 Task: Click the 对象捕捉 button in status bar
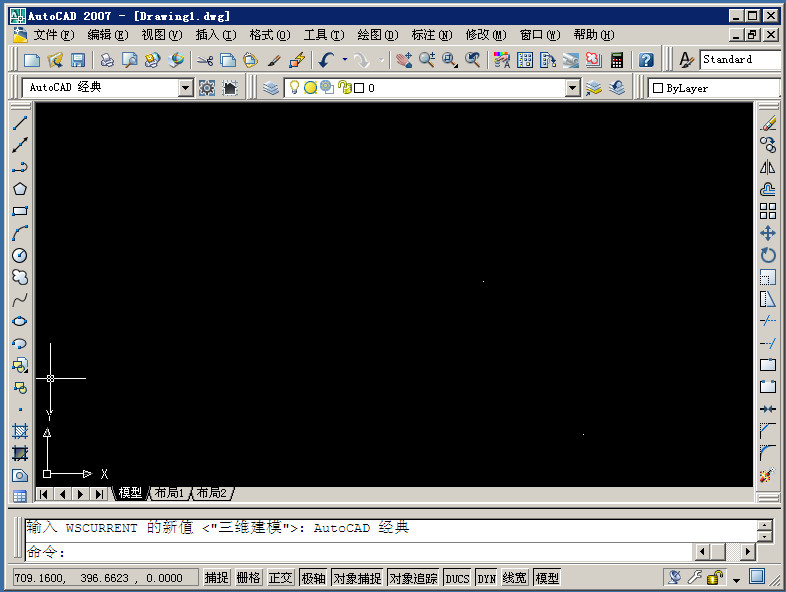[x=357, y=578]
